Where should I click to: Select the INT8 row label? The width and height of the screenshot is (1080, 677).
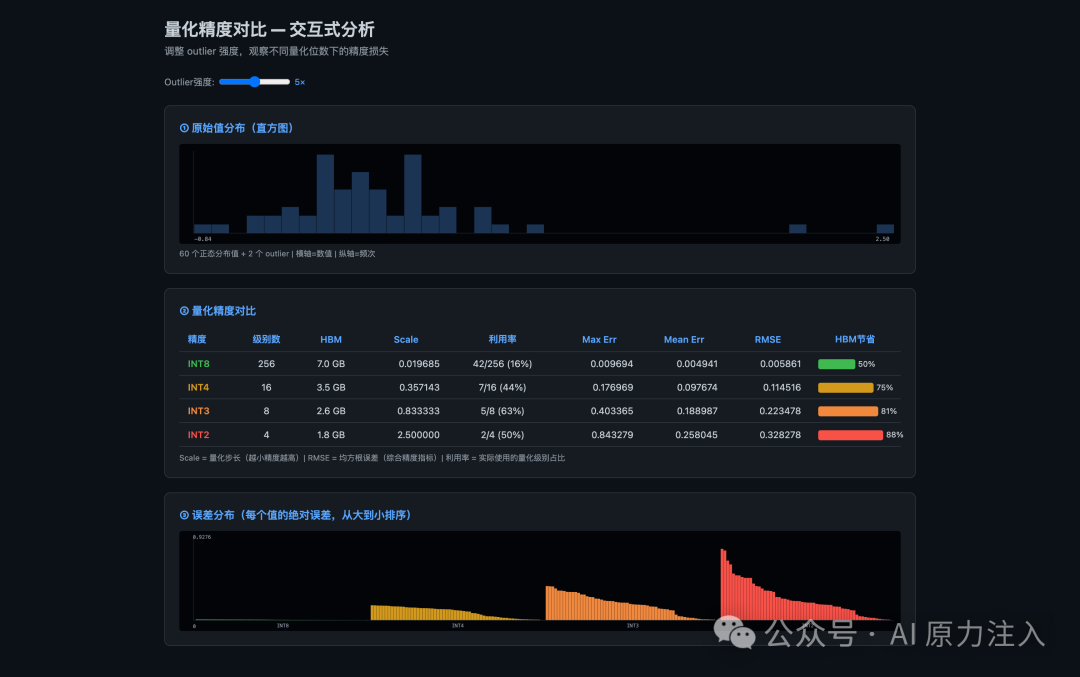198,364
